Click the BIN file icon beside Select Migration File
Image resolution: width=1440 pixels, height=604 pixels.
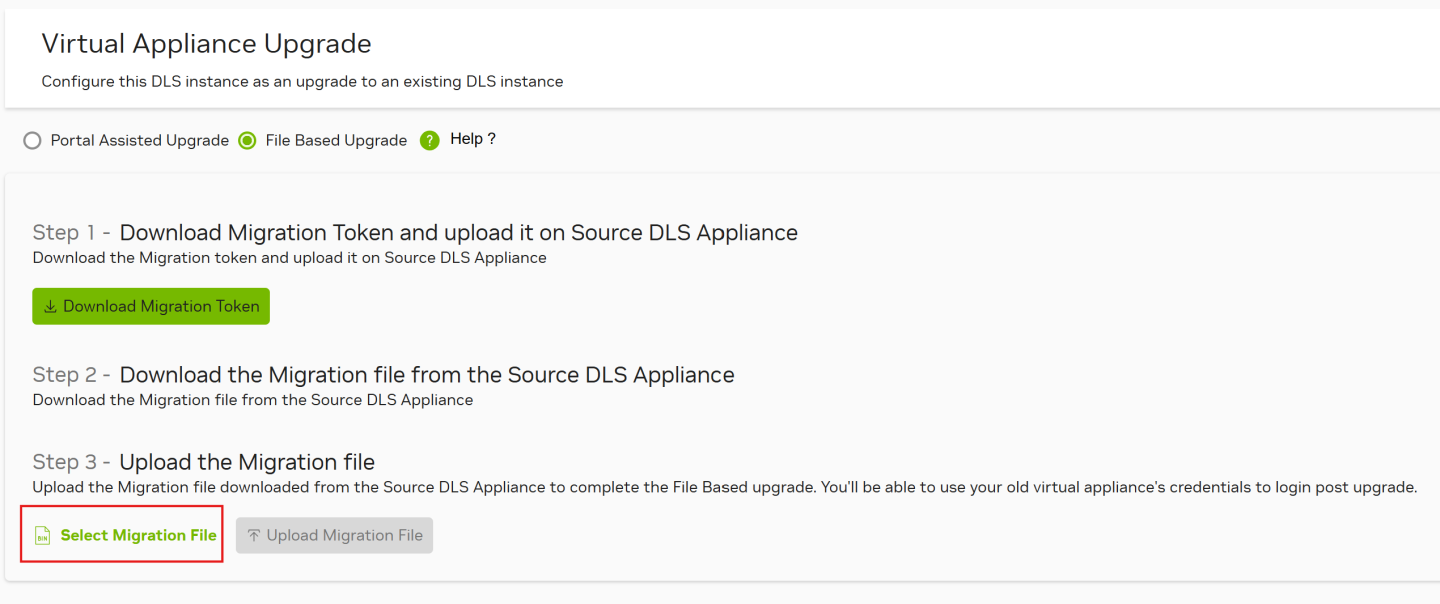(x=42, y=536)
